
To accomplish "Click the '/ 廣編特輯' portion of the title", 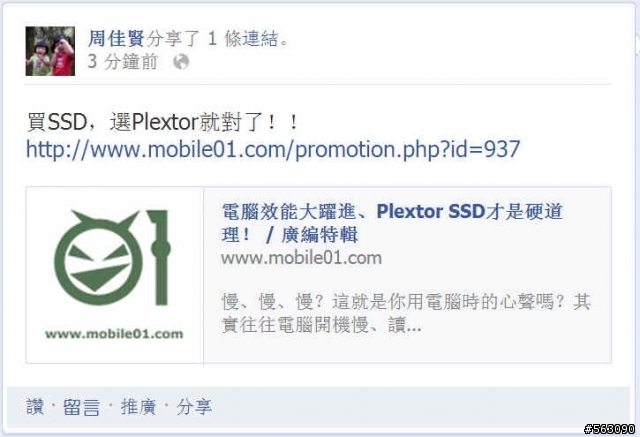I will tap(312, 235).
